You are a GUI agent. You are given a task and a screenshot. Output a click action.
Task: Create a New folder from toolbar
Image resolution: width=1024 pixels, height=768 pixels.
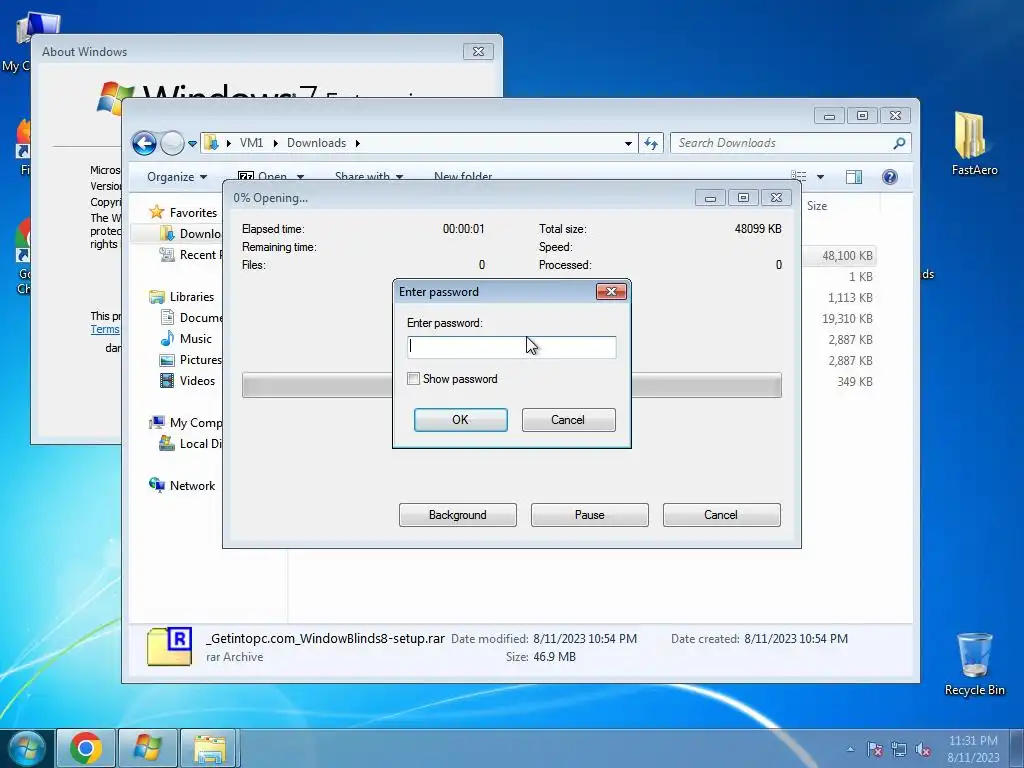463,176
